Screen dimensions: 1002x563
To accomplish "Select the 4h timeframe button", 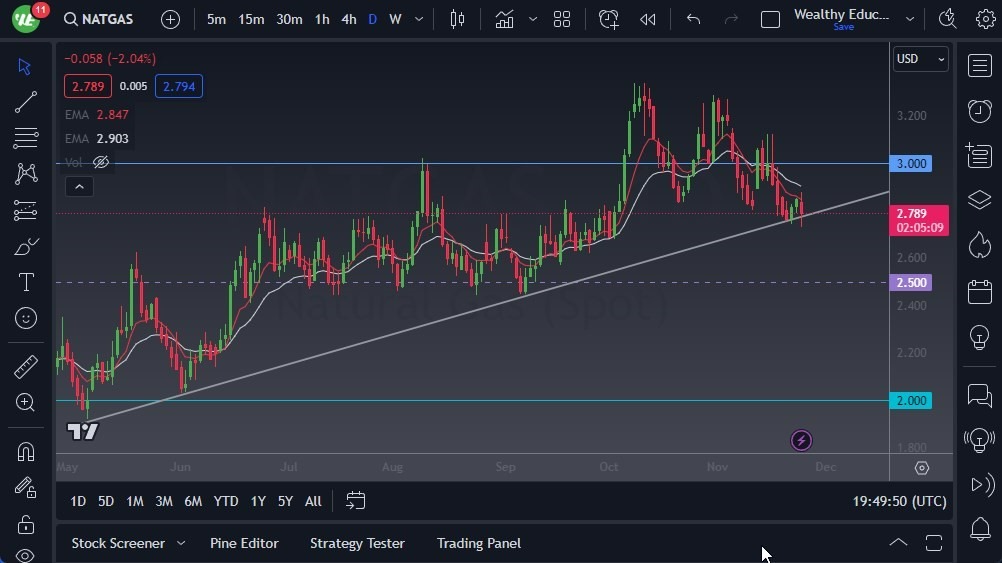I will click(x=348, y=19).
